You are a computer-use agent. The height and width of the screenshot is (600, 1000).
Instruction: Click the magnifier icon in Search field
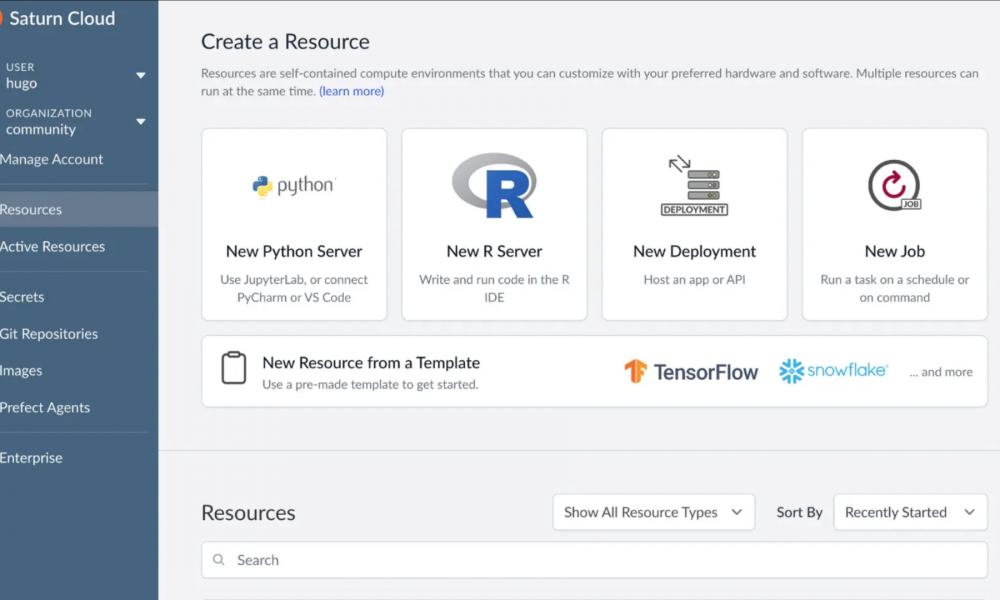(219, 560)
